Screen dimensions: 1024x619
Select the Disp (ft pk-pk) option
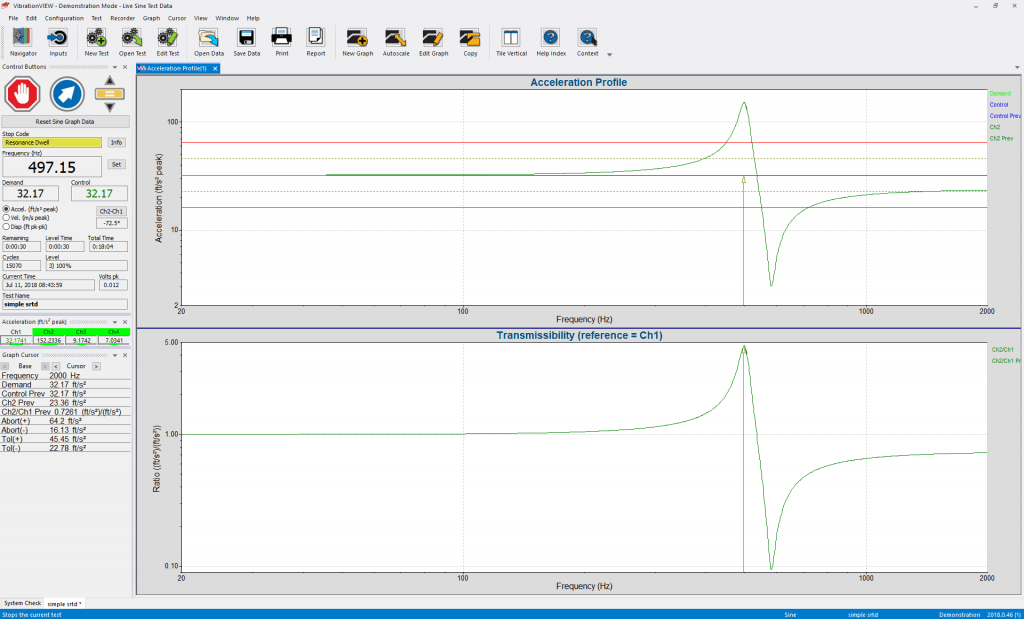(10, 225)
